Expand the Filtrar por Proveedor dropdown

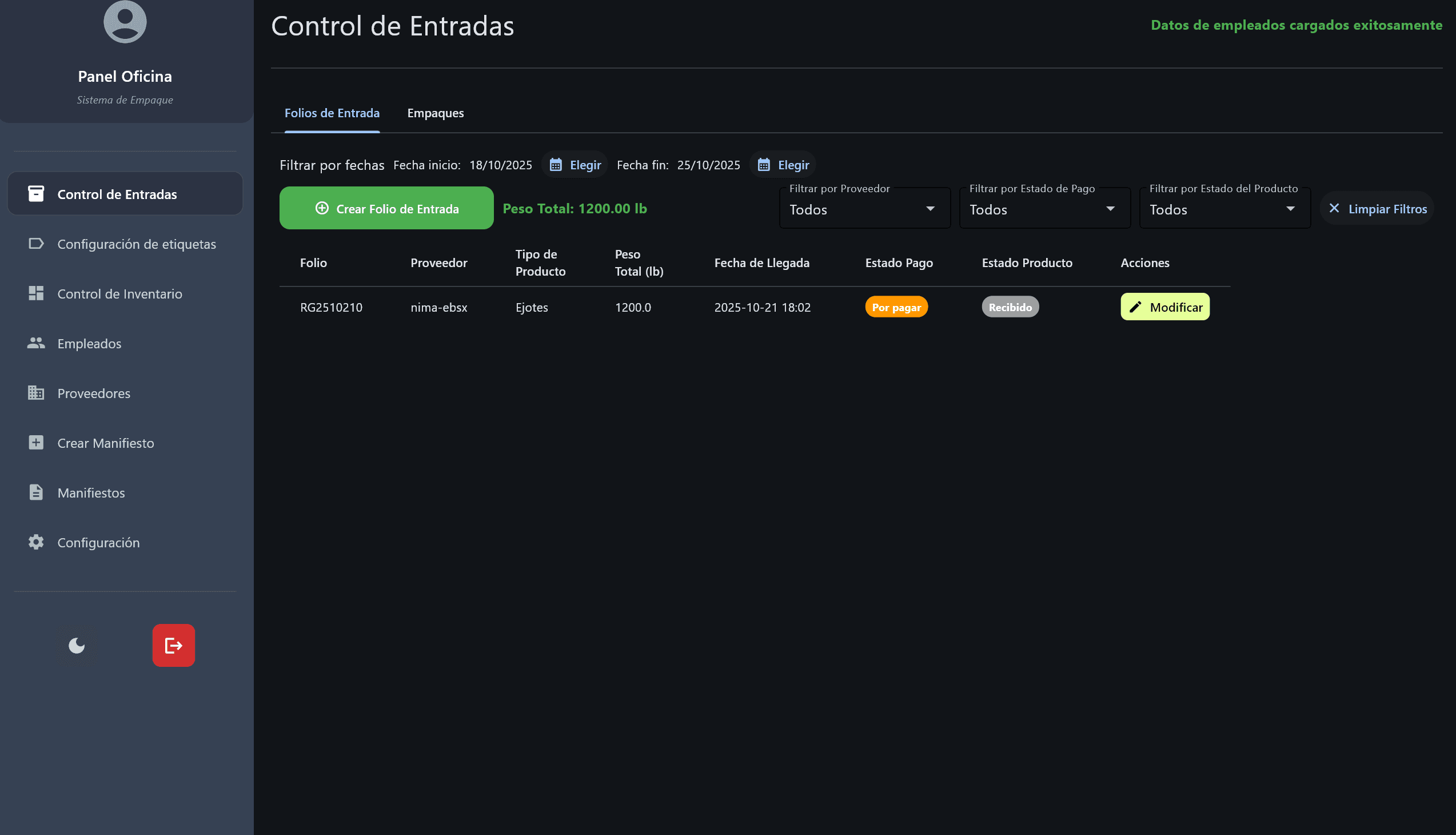click(x=864, y=209)
